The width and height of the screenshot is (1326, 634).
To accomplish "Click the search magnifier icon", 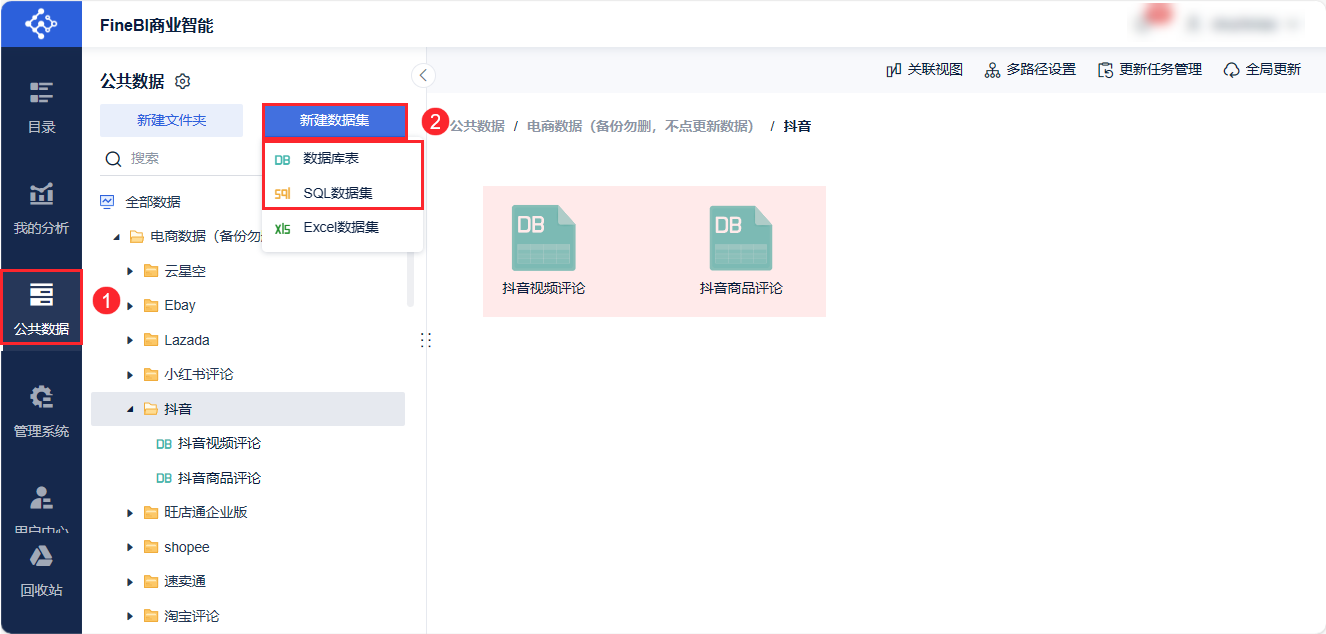I will pos(113,159).
